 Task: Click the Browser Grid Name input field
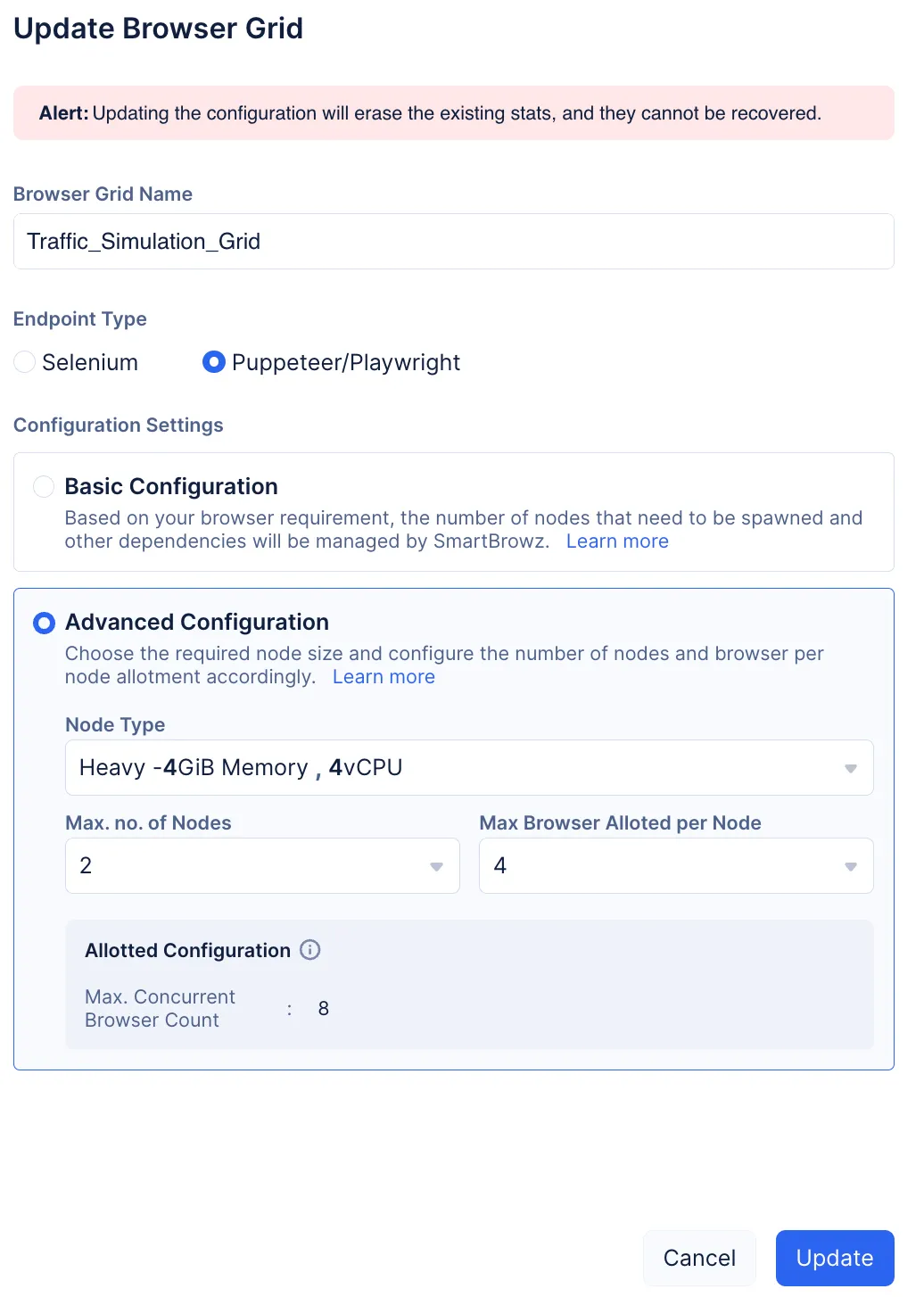[x=453, y=242]
